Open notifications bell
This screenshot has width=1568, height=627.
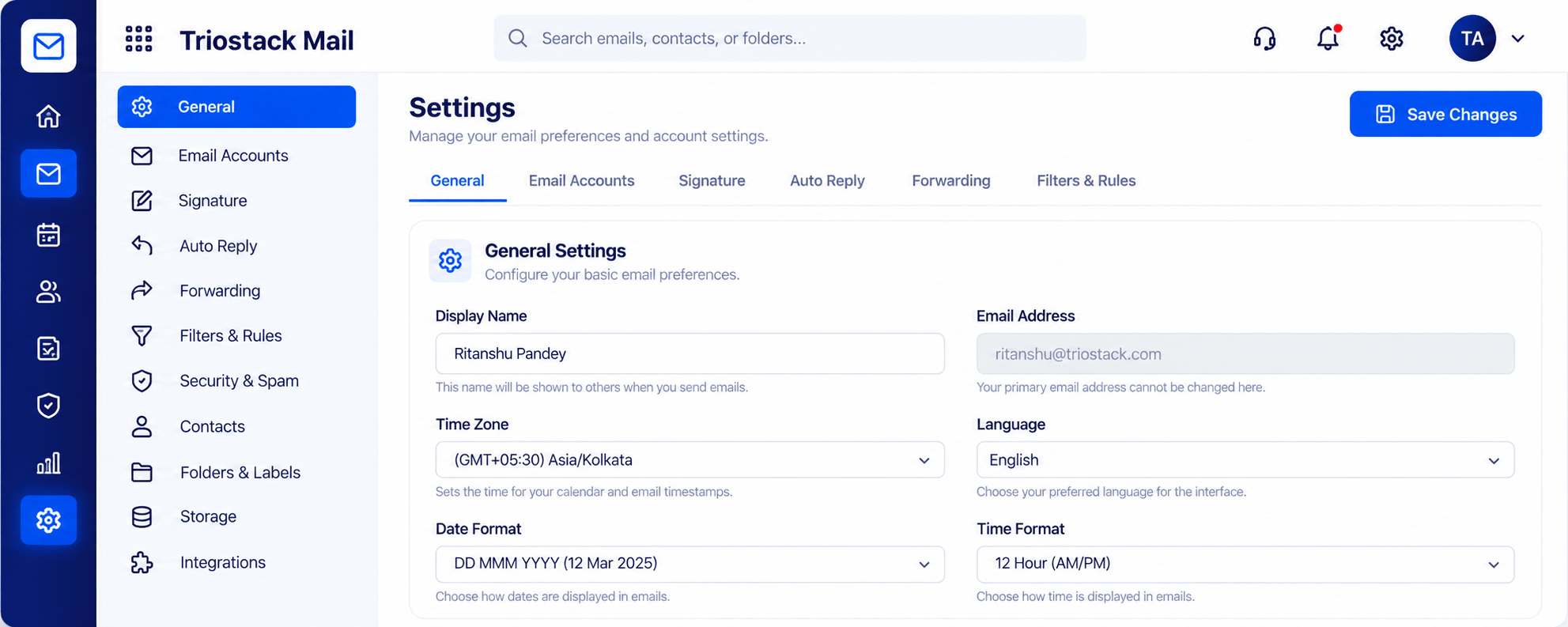(1328, 39)
